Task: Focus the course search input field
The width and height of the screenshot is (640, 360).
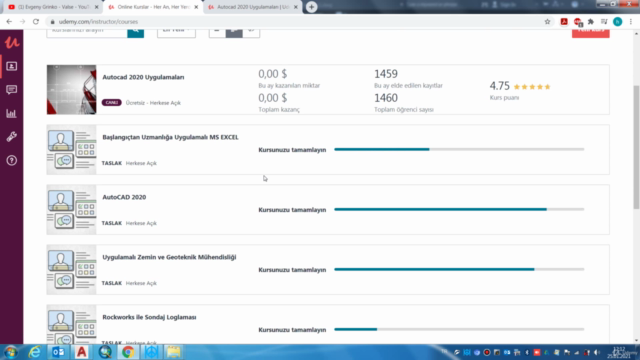Action: 87,32
